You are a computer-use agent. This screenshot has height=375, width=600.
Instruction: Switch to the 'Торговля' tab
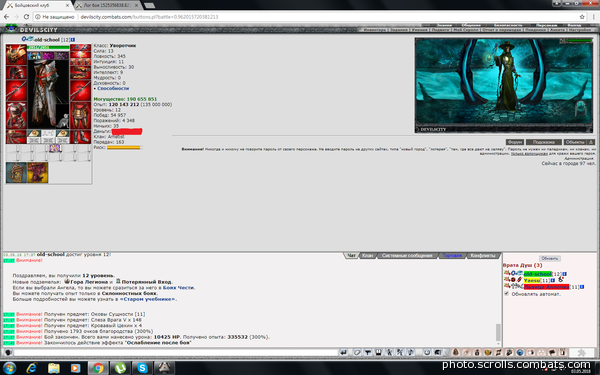452,255
